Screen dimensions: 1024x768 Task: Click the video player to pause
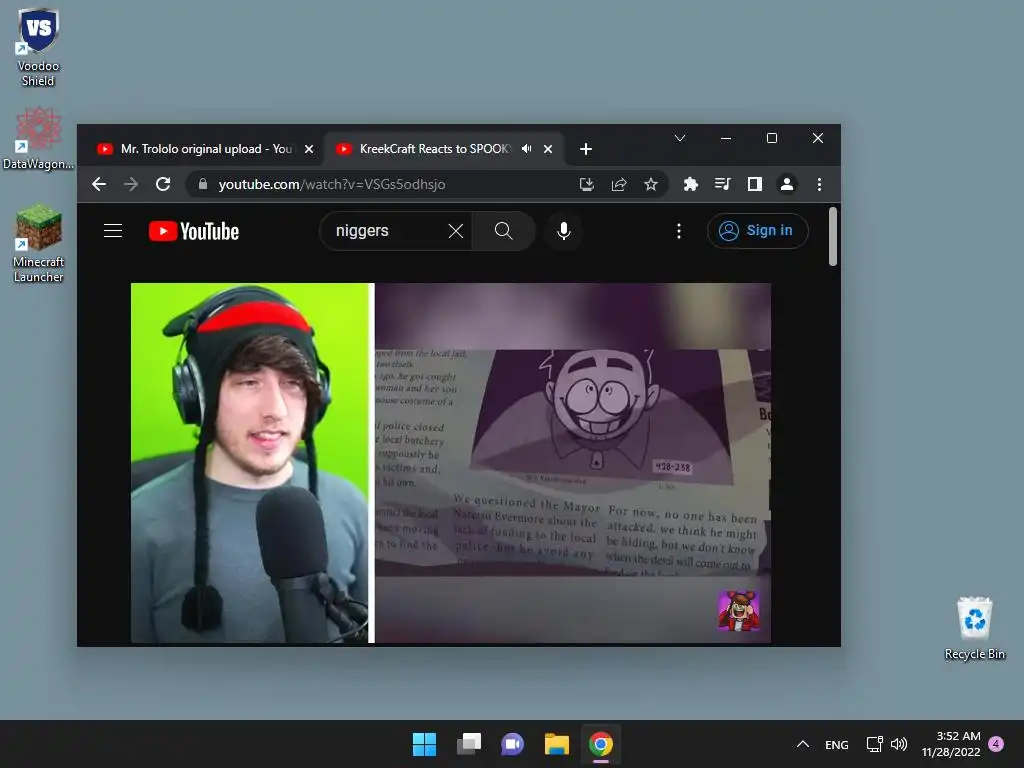click(x=451, y=463)
